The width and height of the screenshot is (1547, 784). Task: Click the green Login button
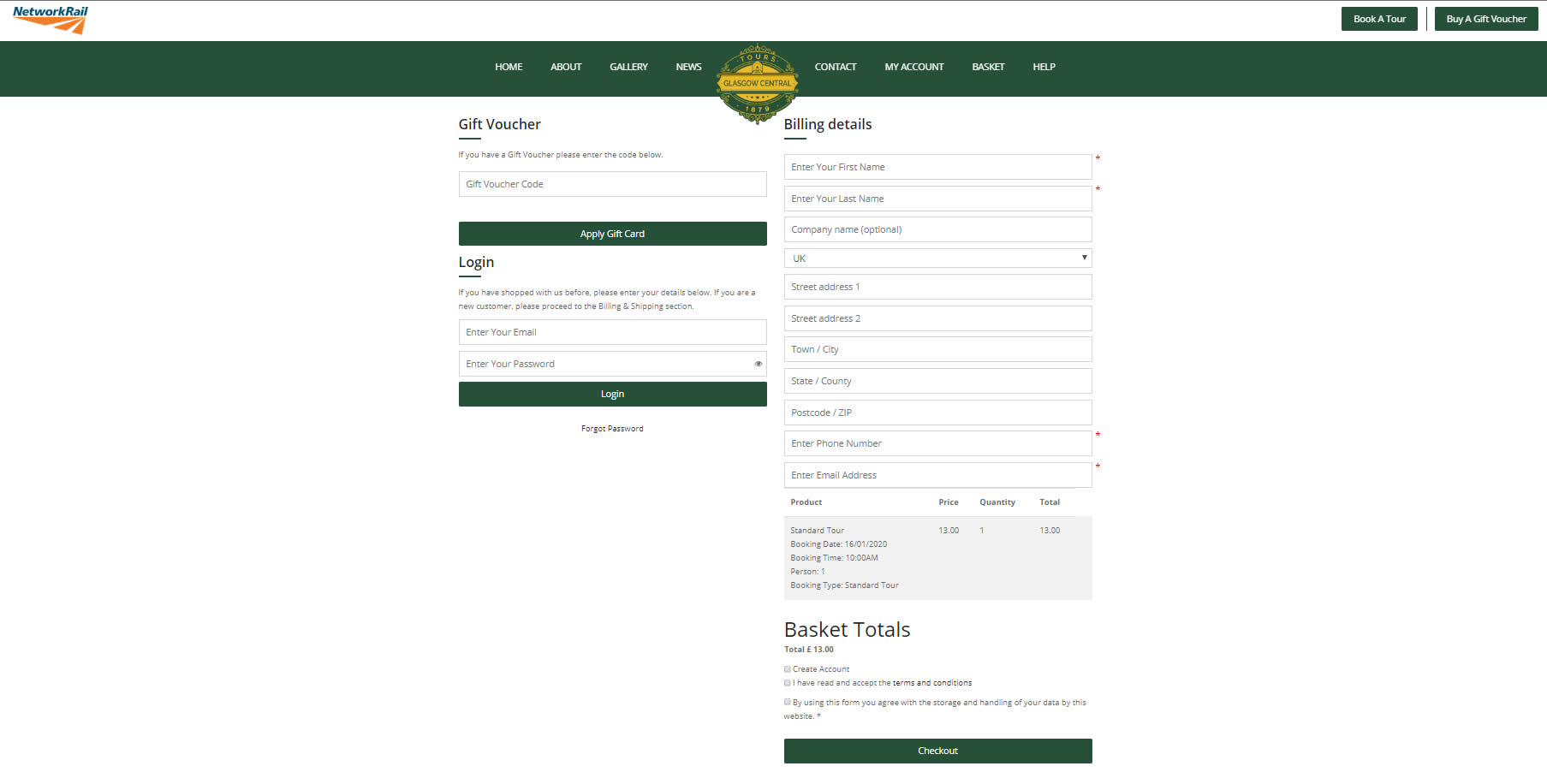click(x=612, y=394)
